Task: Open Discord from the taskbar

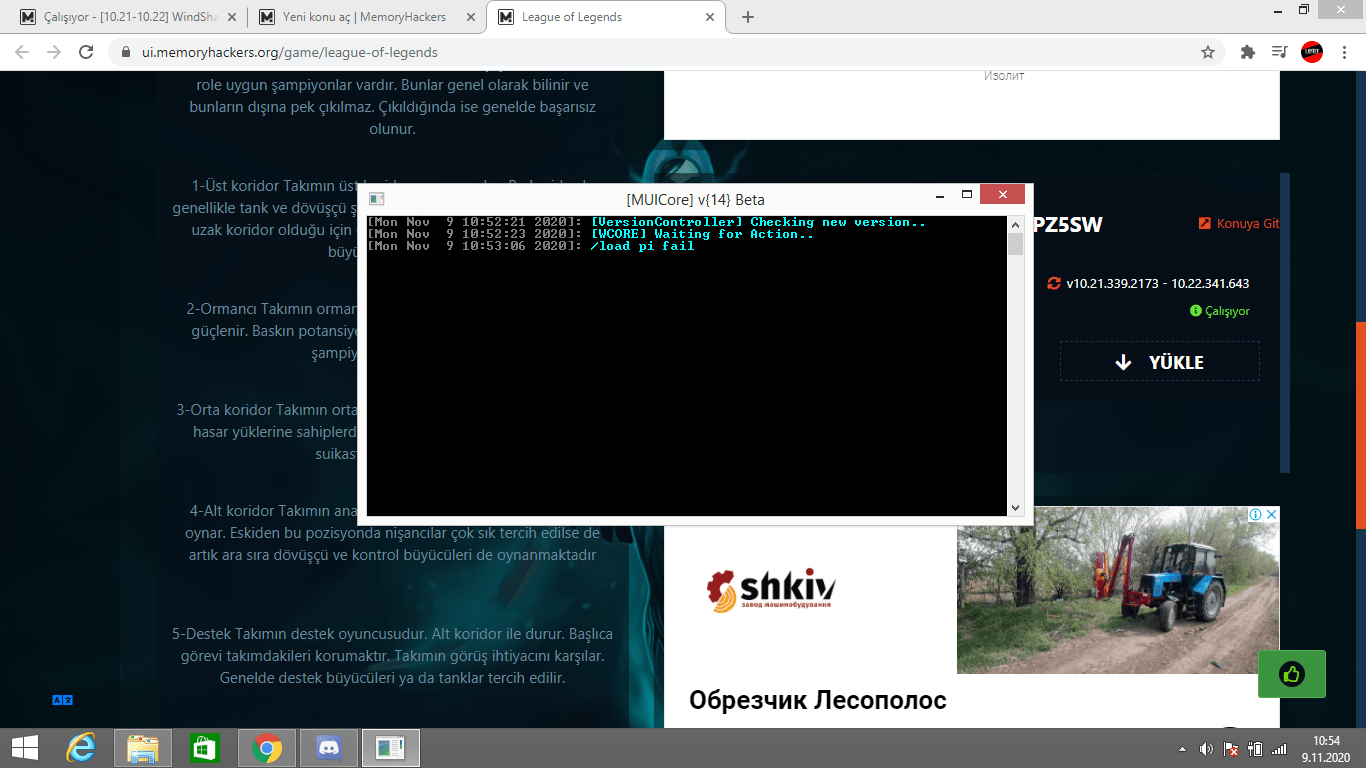Action: tap(328, 748)
